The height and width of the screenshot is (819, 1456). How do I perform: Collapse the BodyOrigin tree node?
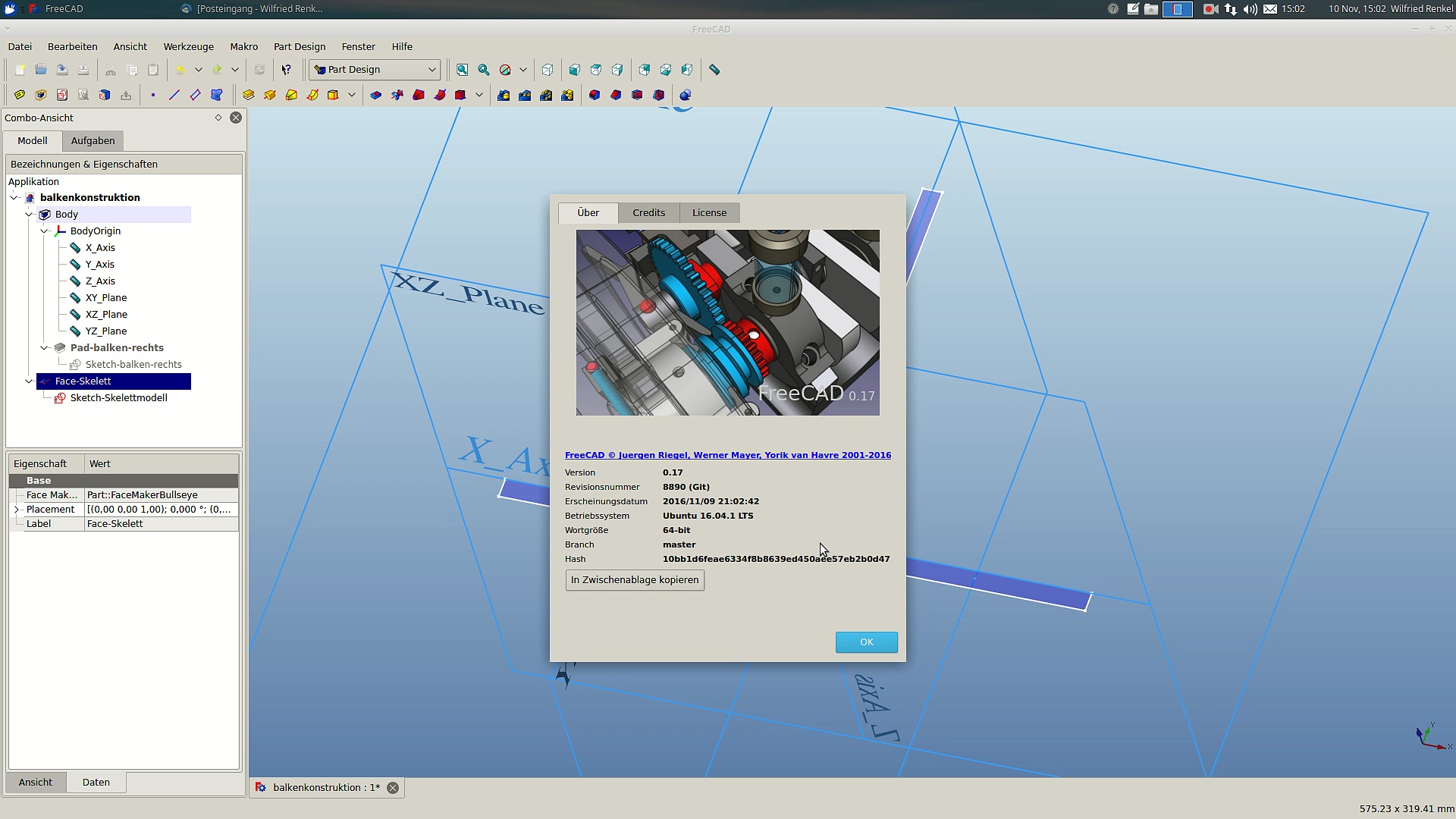[44, 231]
